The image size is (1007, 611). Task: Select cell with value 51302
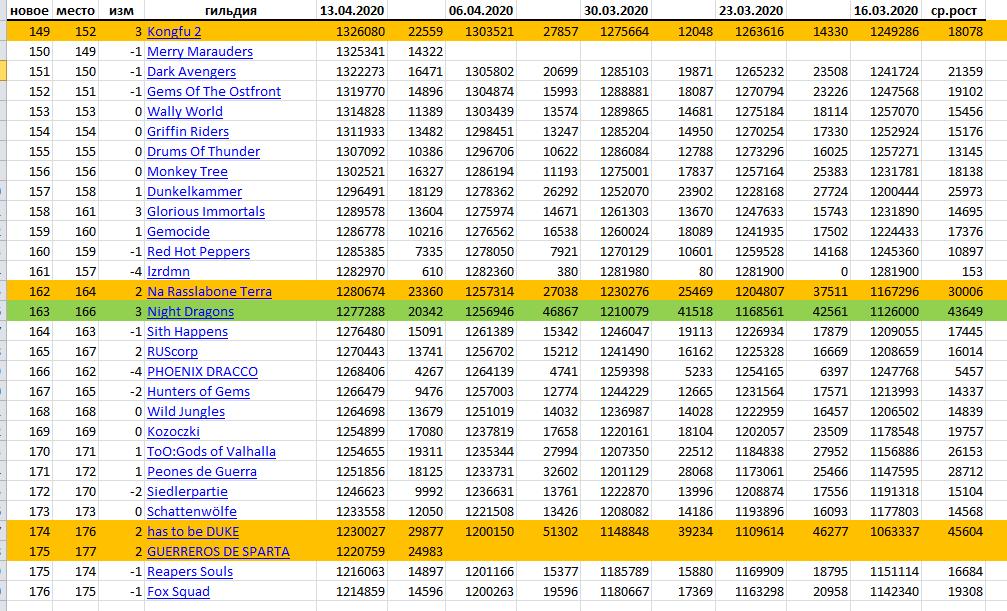(x=548, y=531)
